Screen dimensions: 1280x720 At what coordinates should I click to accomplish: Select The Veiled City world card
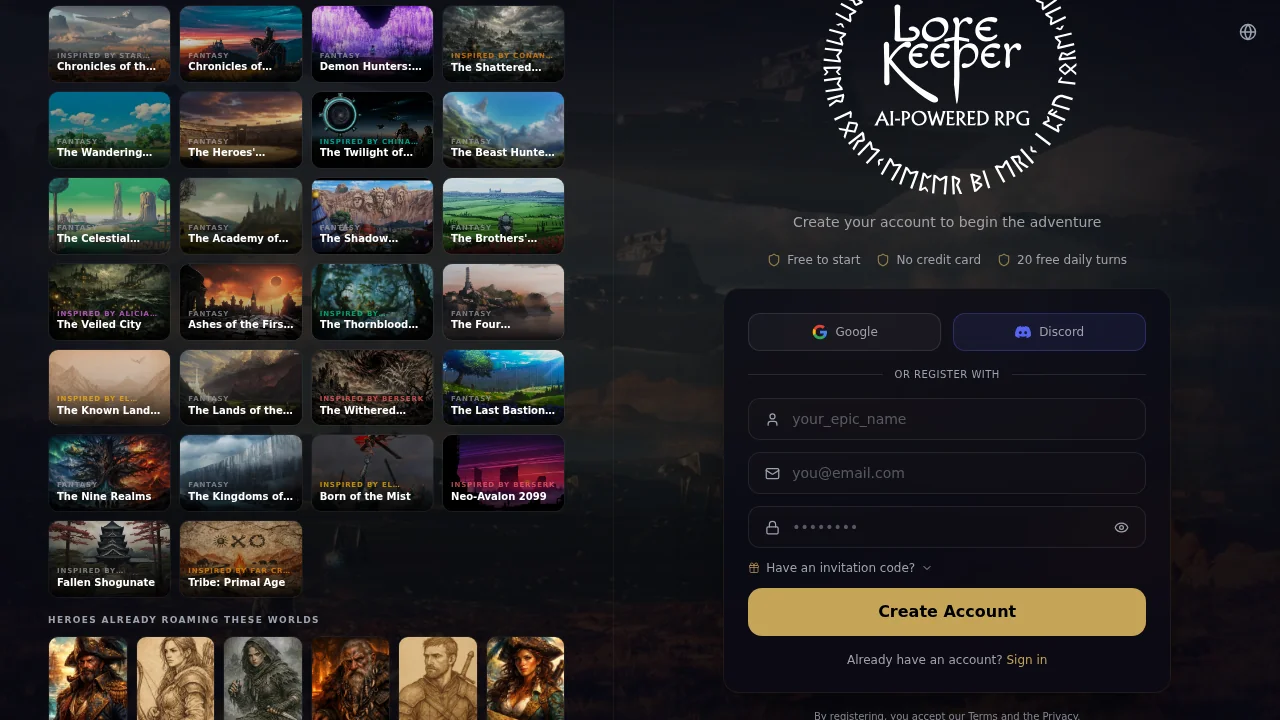point(109,301)
